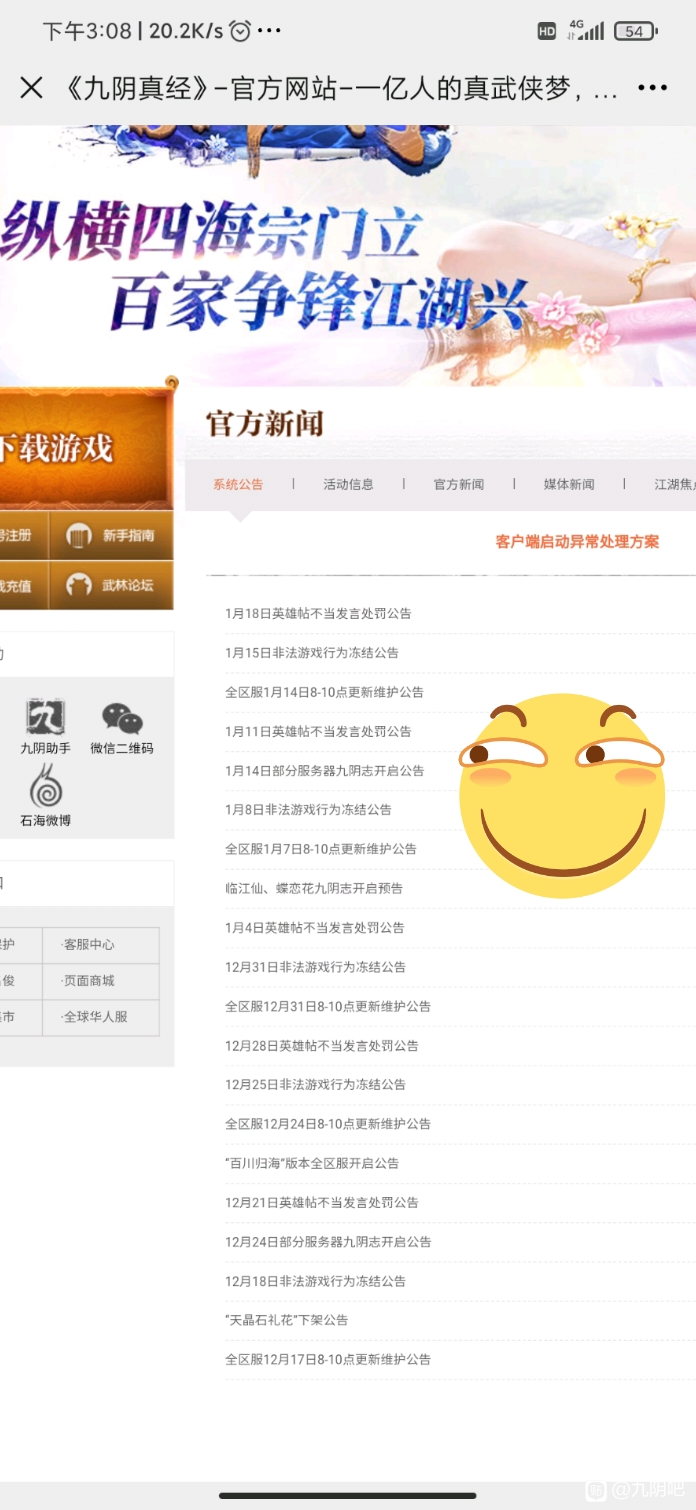Open 1月8日非法游戏行为冻结公告

pos(309,809)
